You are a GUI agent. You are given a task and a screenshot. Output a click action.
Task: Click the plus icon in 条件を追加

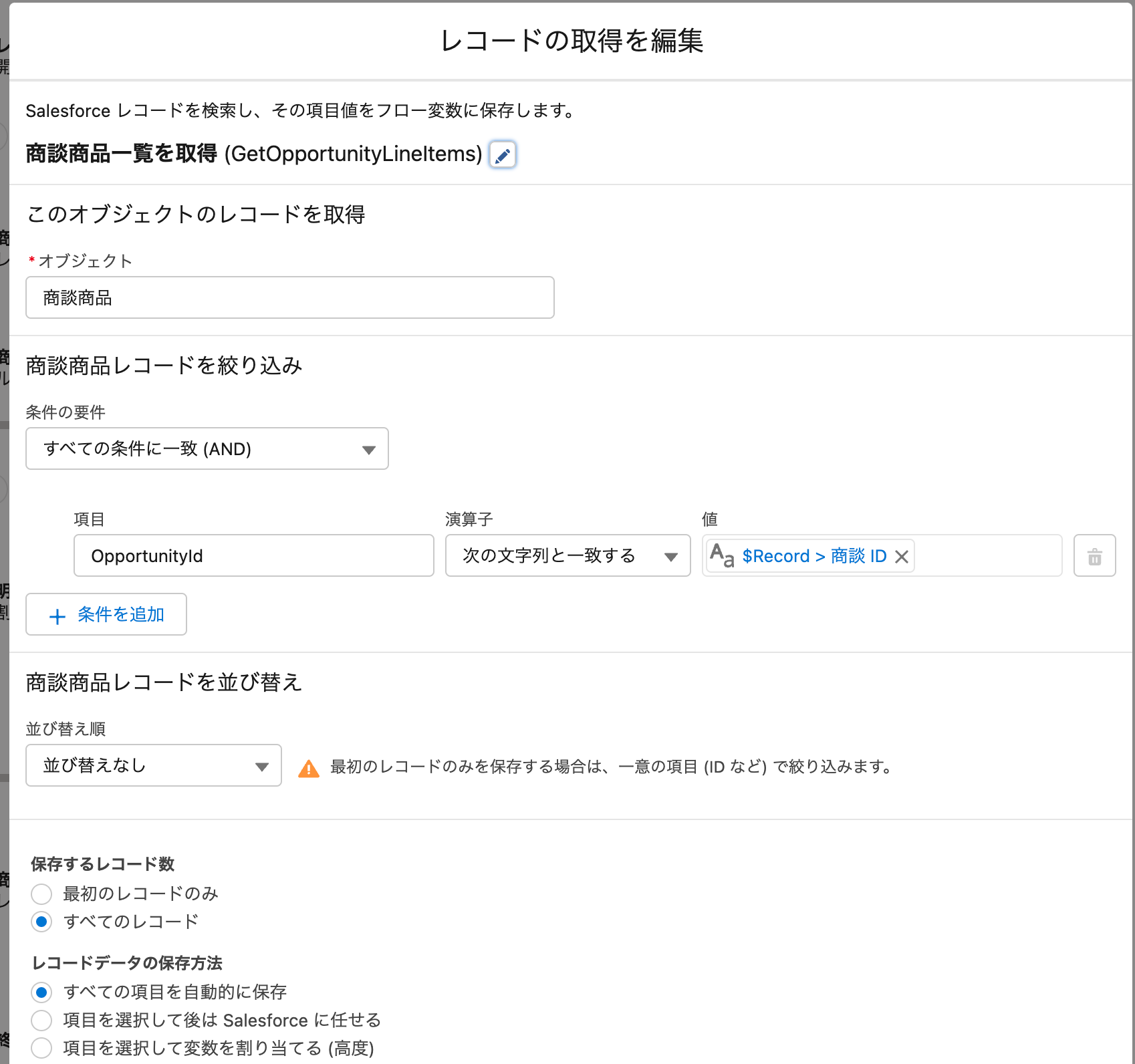coord(57,616)
